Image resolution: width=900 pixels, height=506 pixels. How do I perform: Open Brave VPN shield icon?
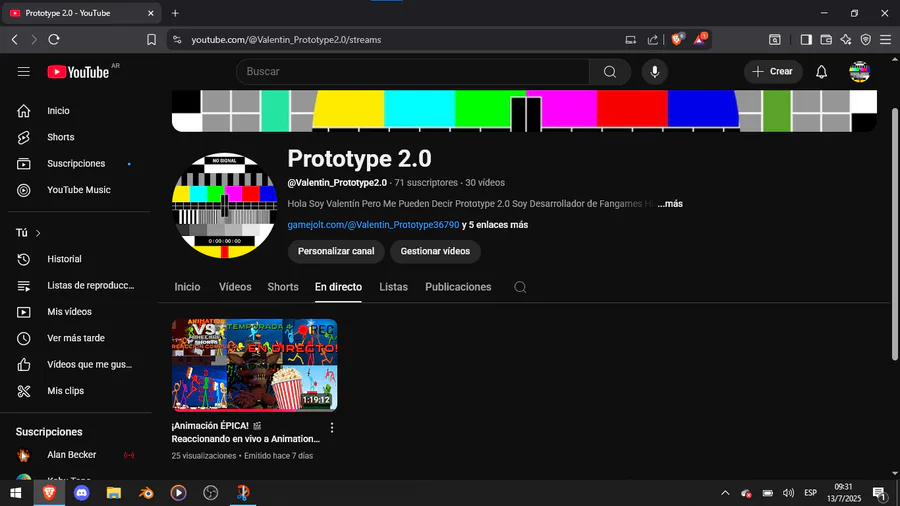click(866, 40)
